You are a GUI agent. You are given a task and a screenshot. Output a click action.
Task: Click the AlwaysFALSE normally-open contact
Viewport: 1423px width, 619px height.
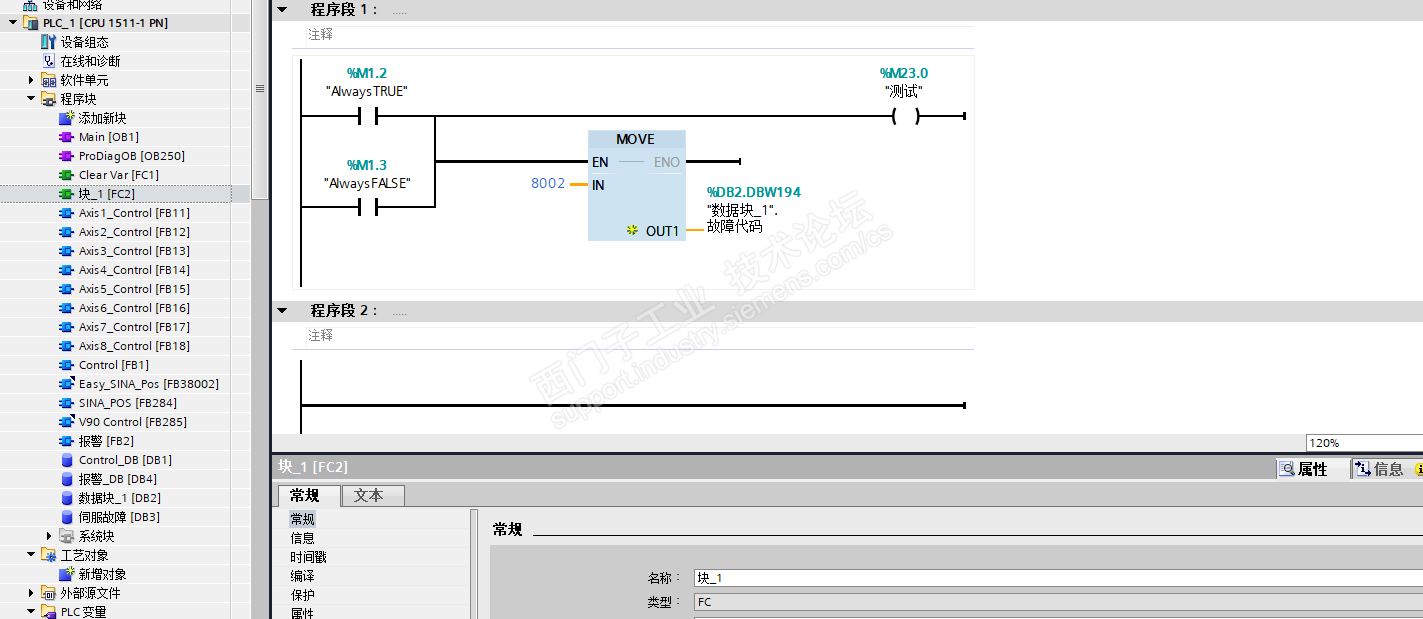point(368,207)
